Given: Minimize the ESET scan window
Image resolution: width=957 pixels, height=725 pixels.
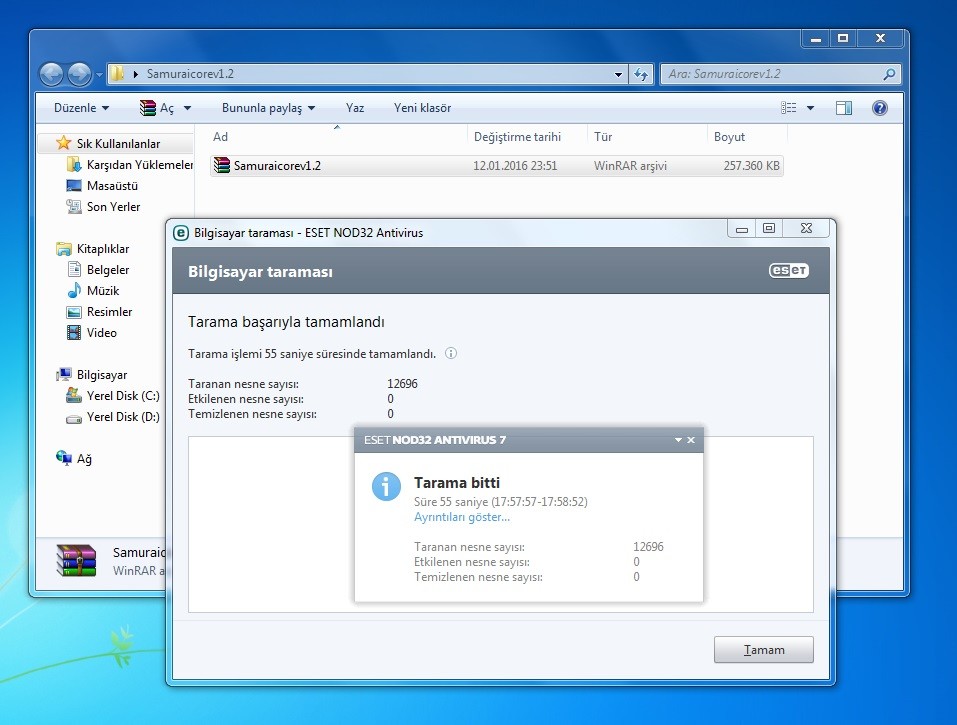Looking at the screenshot, I should coord(742,229).
